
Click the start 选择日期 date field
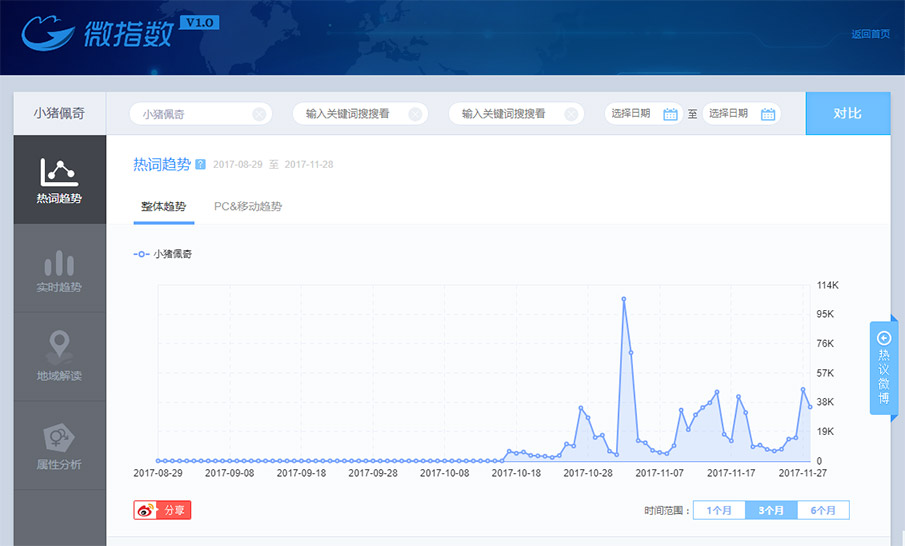click(x=644, y=114)
